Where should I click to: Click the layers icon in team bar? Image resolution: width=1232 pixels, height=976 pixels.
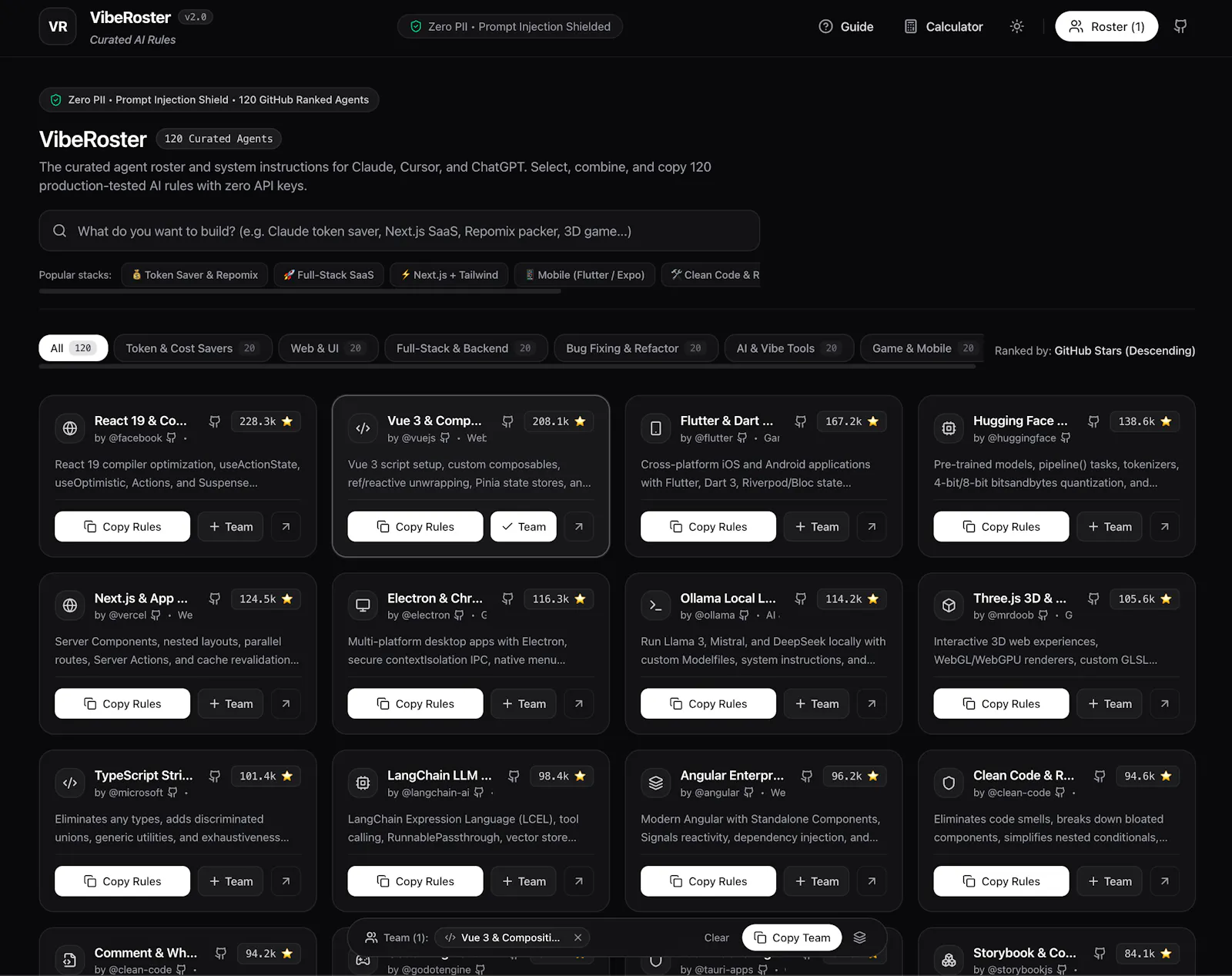[x=860, y=937]
